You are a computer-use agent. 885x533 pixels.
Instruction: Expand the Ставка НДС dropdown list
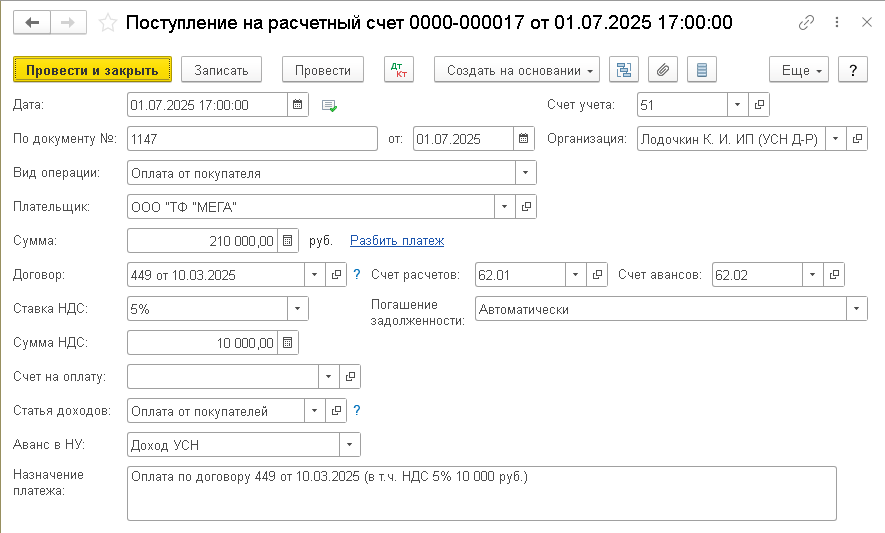[298, 309]
